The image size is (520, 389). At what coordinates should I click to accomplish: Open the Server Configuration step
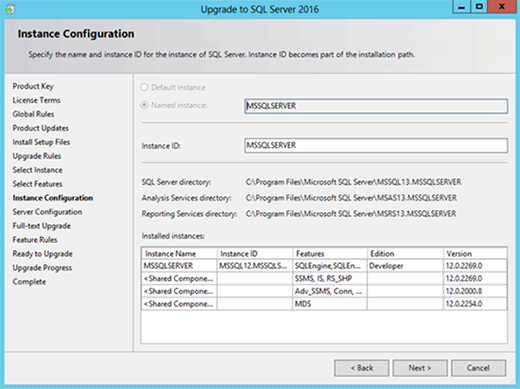(47, 212)
